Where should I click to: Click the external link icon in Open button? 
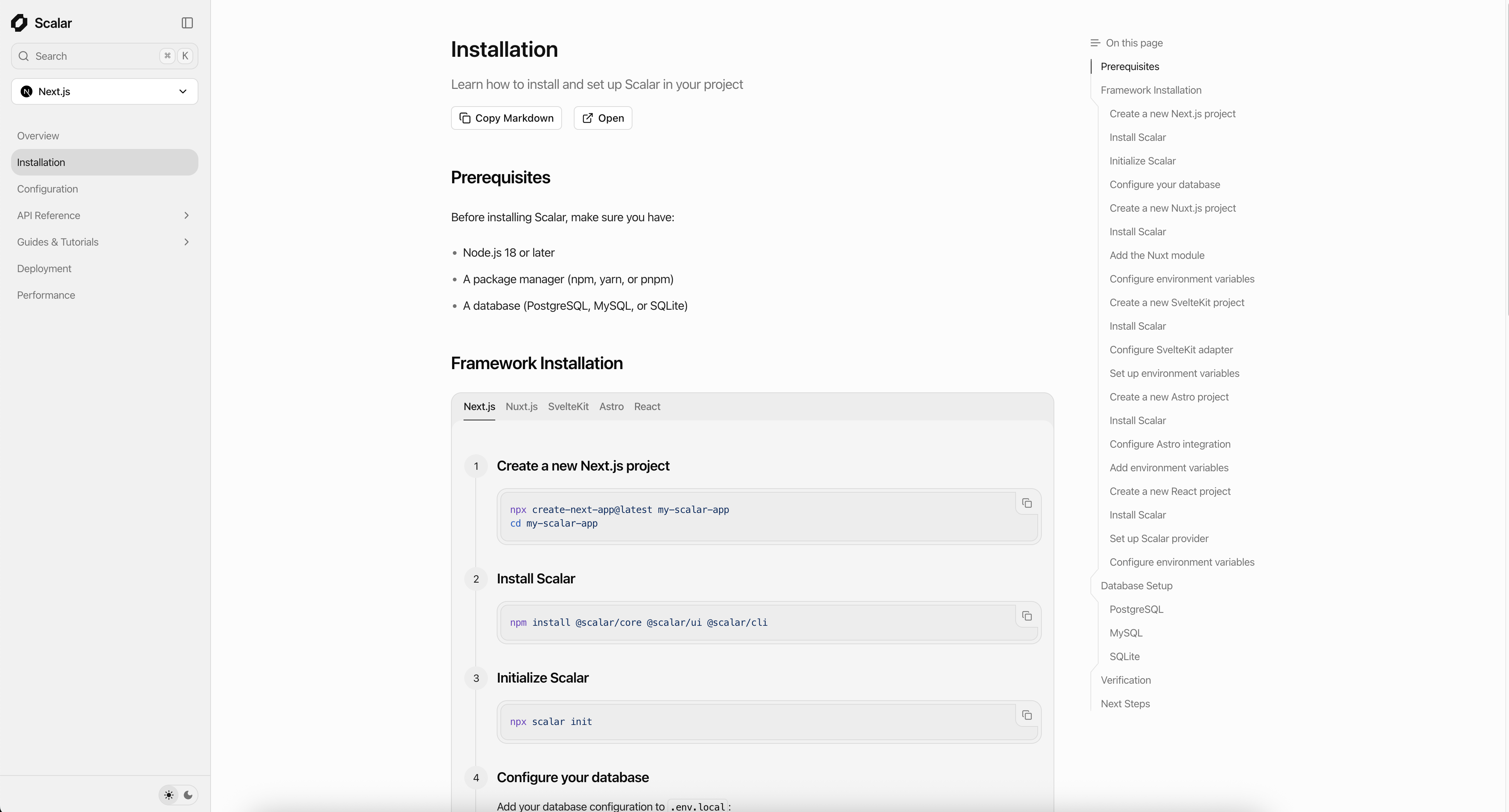coord(587,118)
